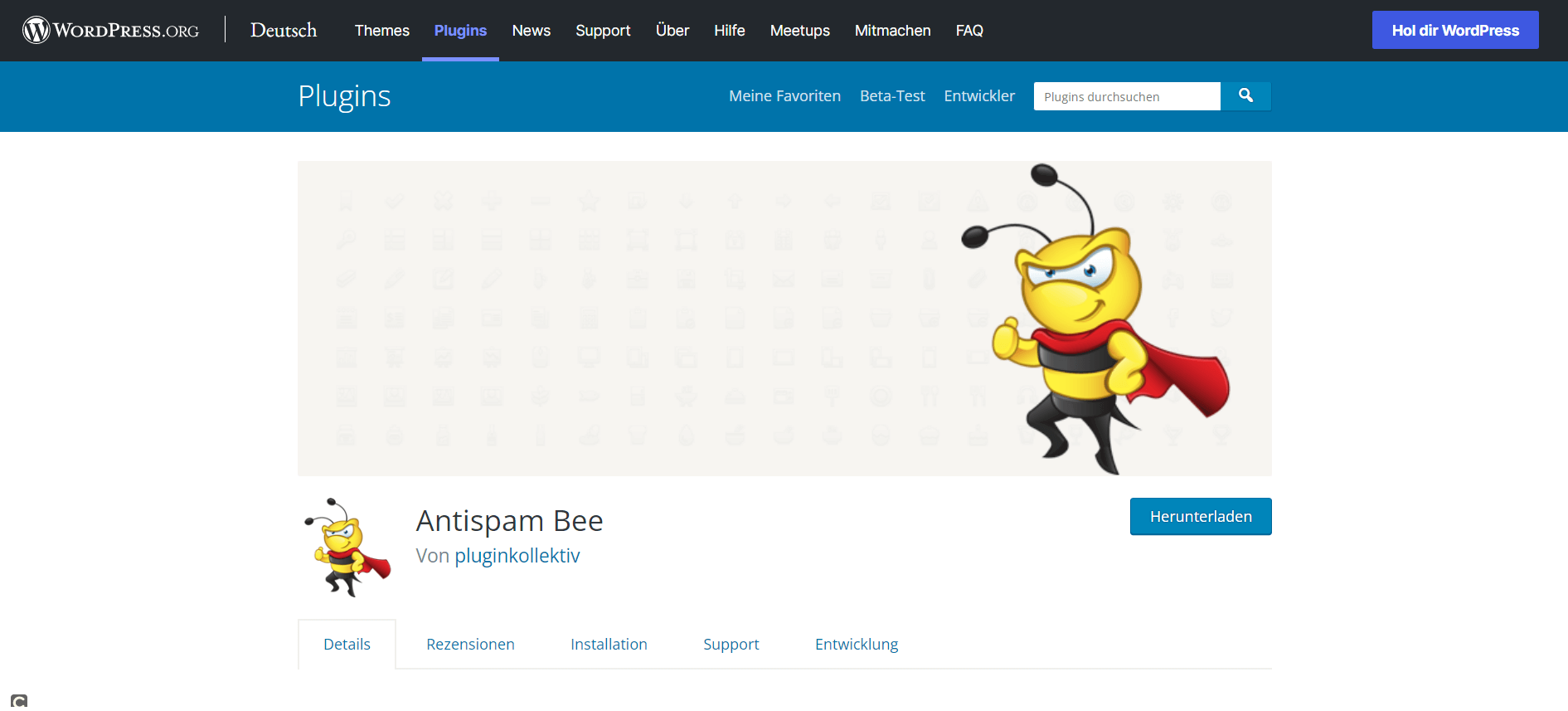Go to Meetups page
Image resolution: width=1568 pixels, height=711 pixels.
coord(800,31)
